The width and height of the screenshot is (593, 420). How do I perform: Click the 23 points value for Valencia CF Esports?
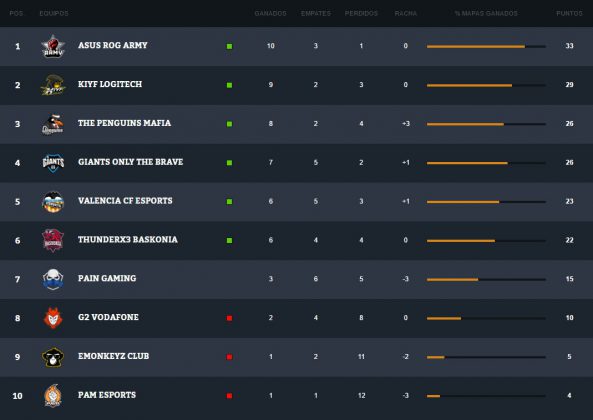click(569, 201)
